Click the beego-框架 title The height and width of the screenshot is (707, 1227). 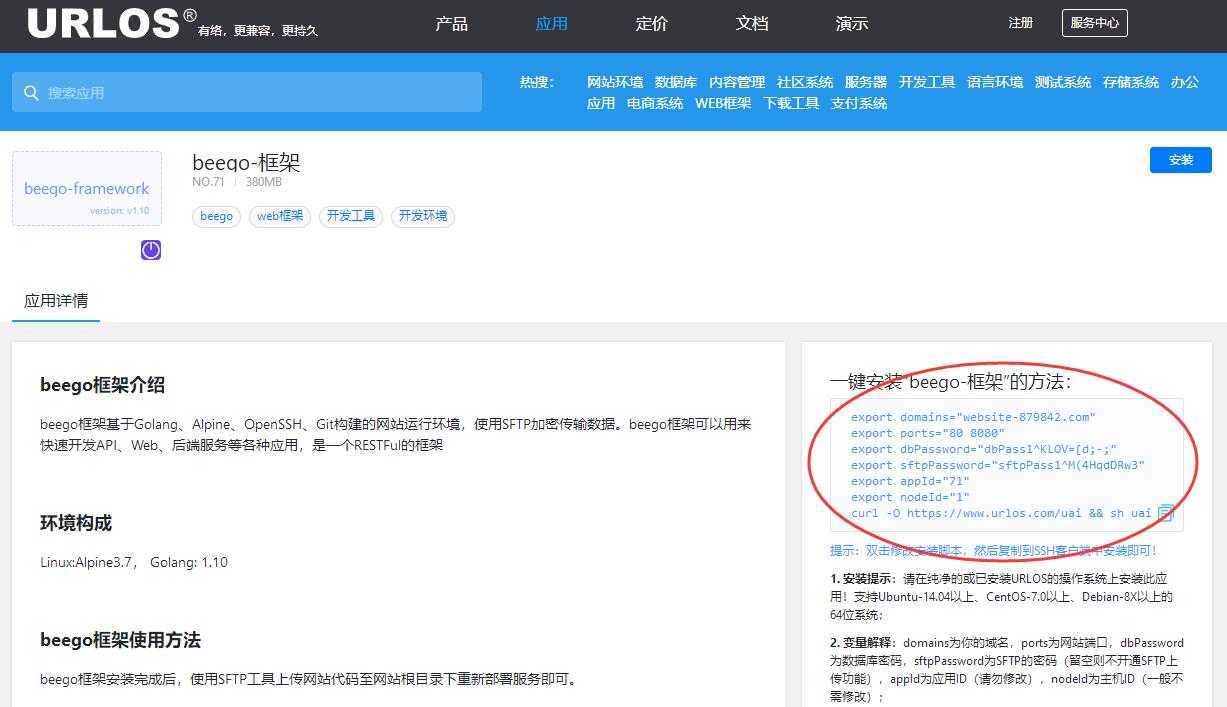[x=246, y=162]
